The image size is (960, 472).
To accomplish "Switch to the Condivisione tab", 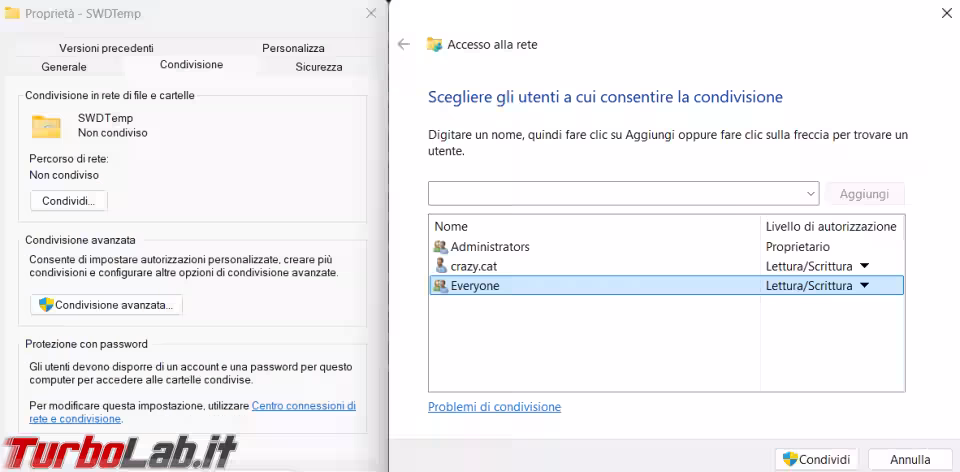I will tap(191, 64).
